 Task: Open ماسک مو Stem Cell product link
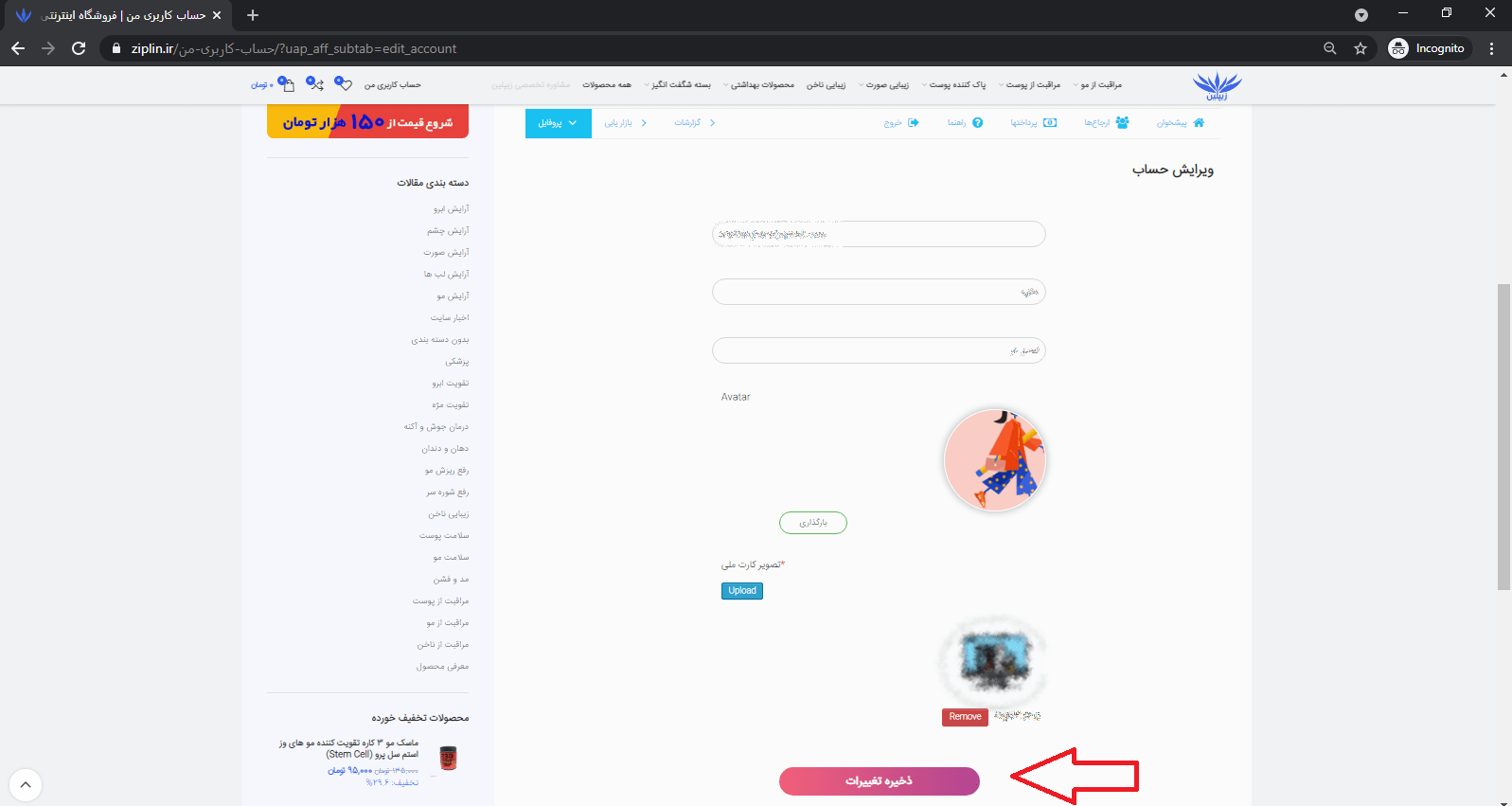click(x=348, y=748)
